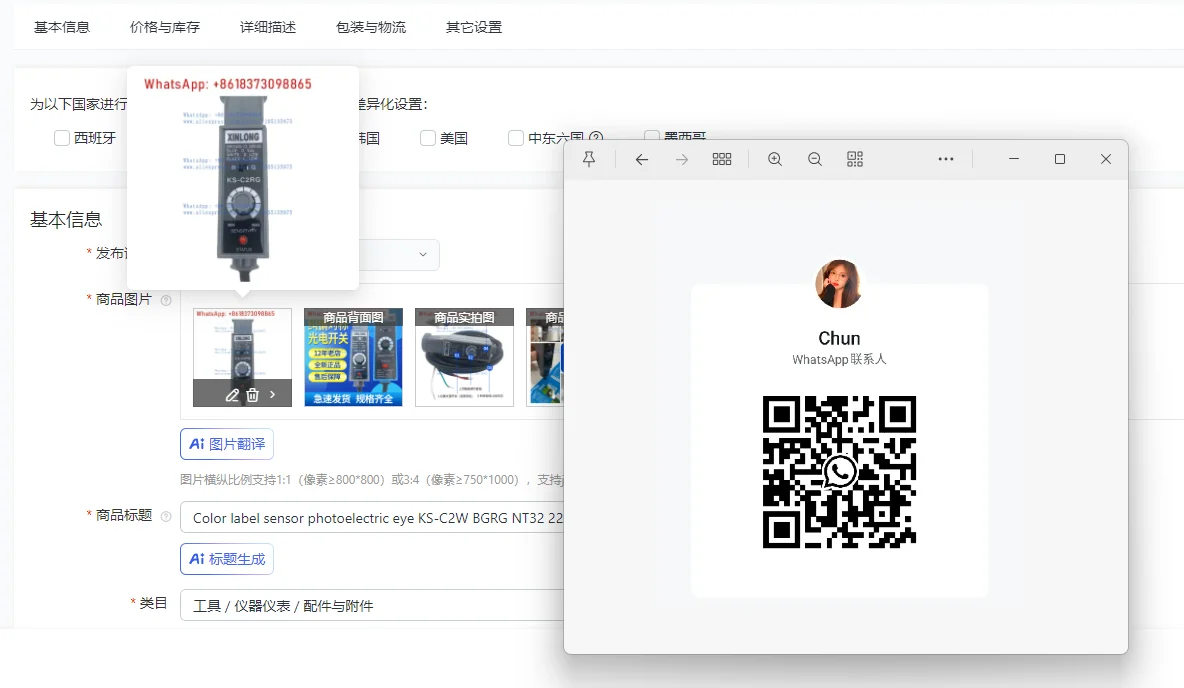Click the AI 图片翻译 button
The height and width of the screenshot is (688, 1184).
click(227, 444)
